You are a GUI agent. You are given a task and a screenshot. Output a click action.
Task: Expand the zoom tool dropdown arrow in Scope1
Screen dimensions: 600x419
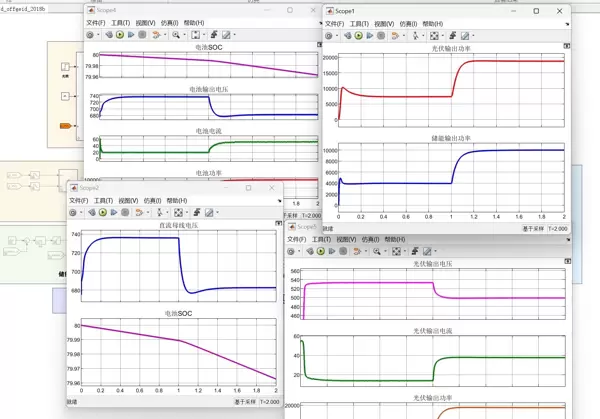424,35
